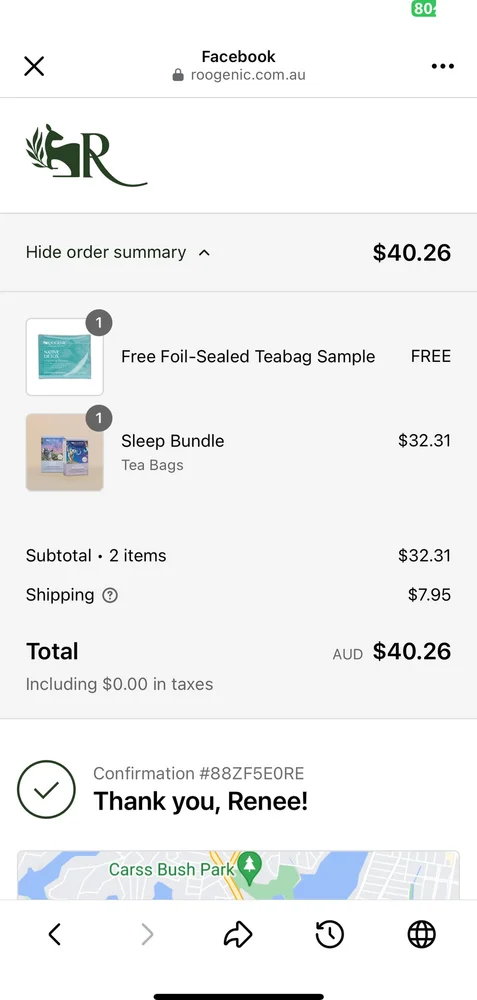
Task: Open page in external browser globe icon
Action: point(422,935)
